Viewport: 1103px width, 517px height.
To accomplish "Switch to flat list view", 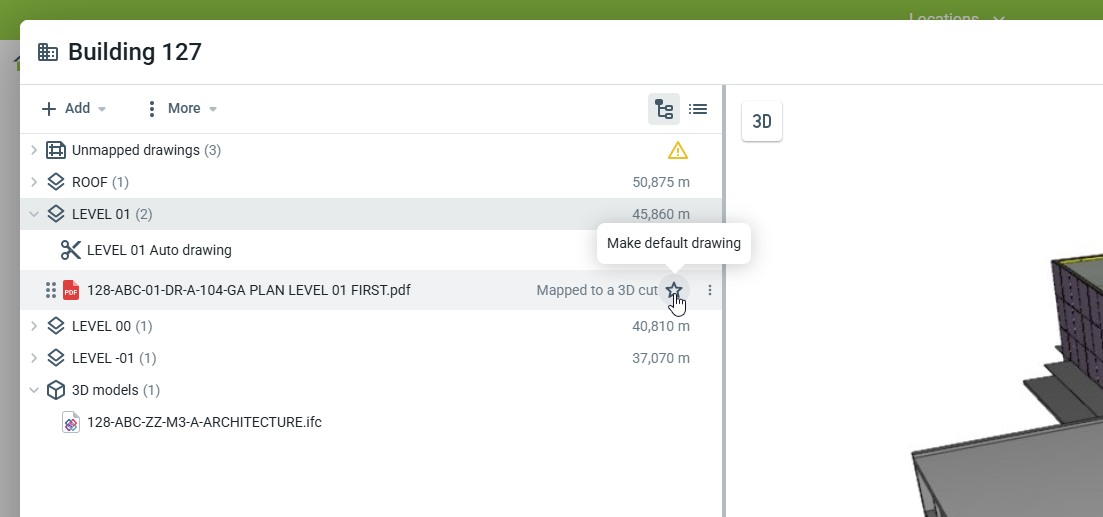I will 698,109.
